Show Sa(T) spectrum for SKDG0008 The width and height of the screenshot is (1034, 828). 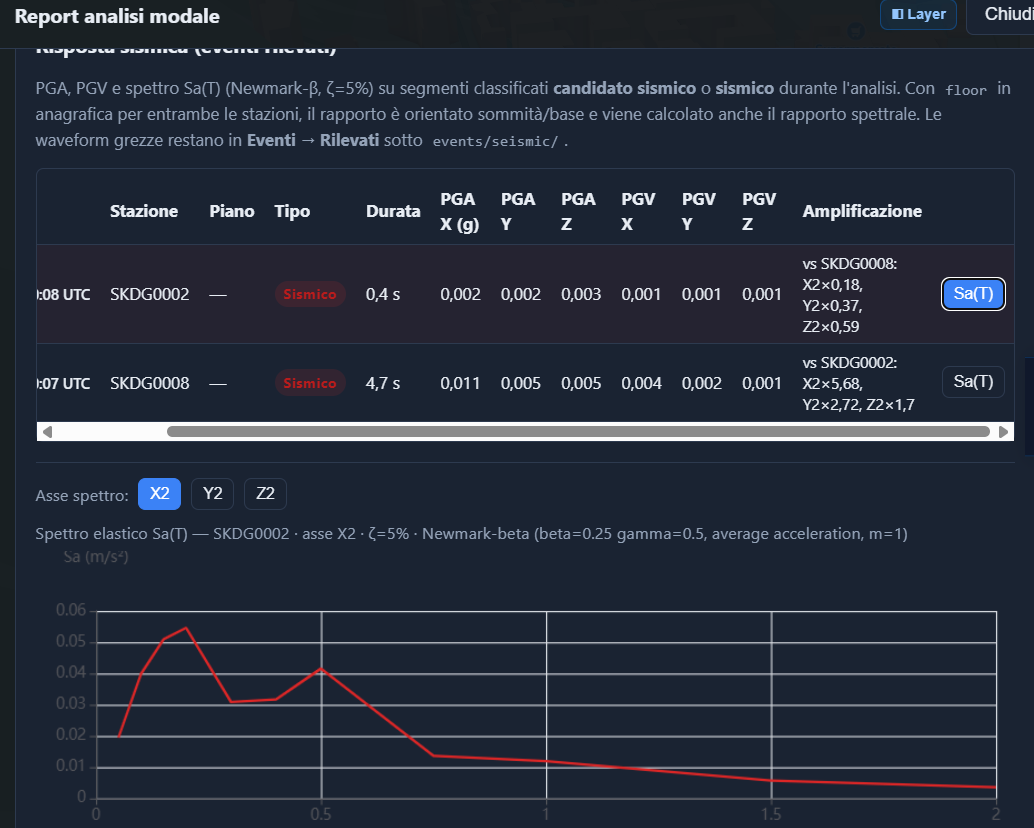point(973,382)
